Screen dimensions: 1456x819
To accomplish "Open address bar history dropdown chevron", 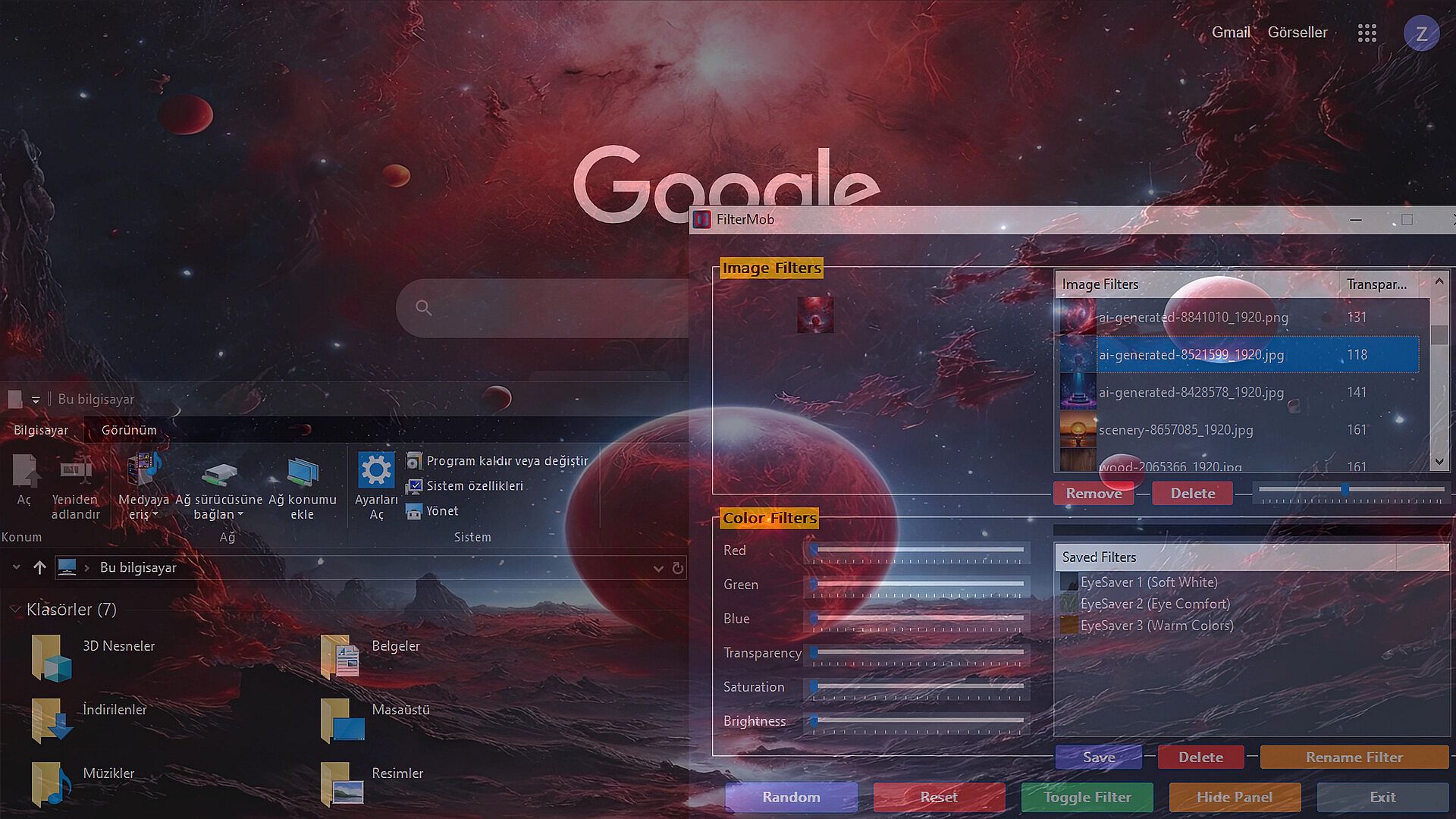I will click(657, 568).
